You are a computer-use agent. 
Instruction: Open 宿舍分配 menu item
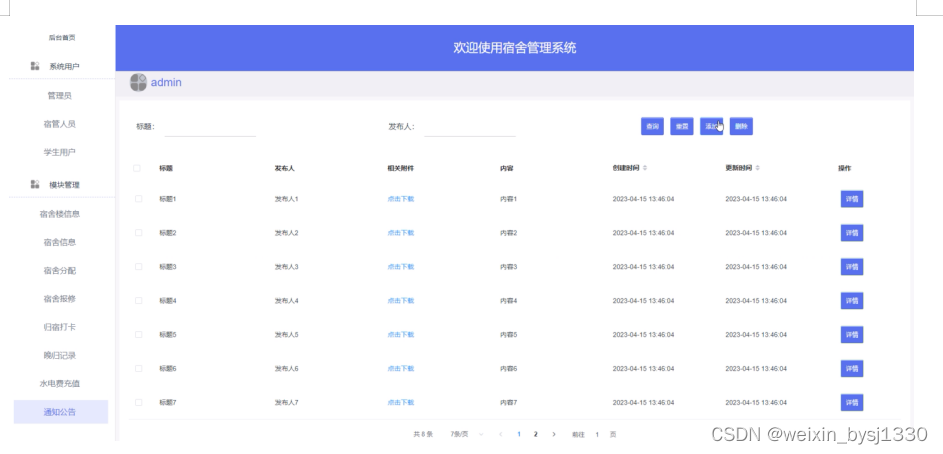60,271
